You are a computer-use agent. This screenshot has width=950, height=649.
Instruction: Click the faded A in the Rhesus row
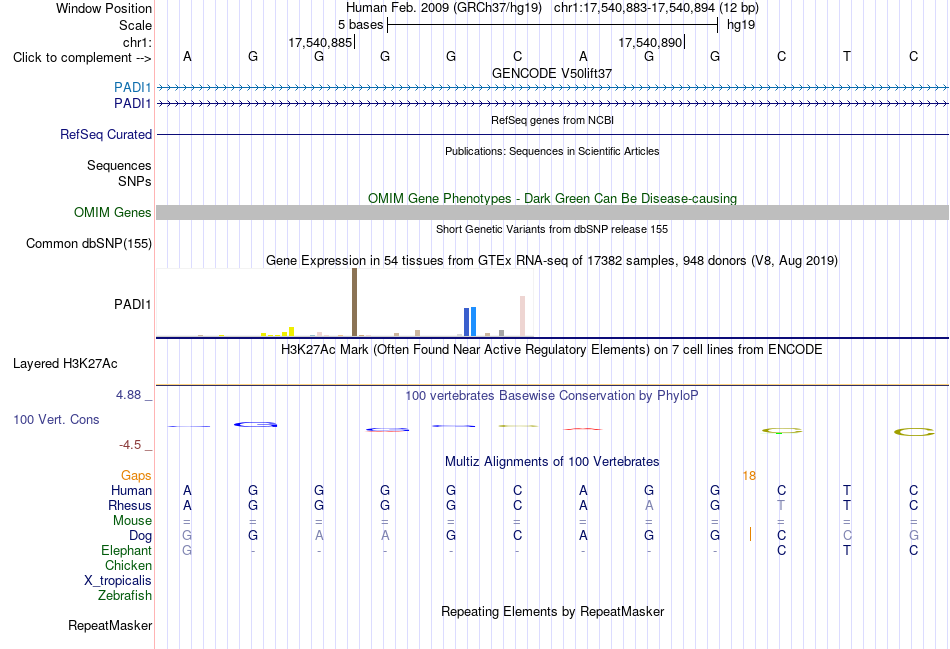coord(649,505)
